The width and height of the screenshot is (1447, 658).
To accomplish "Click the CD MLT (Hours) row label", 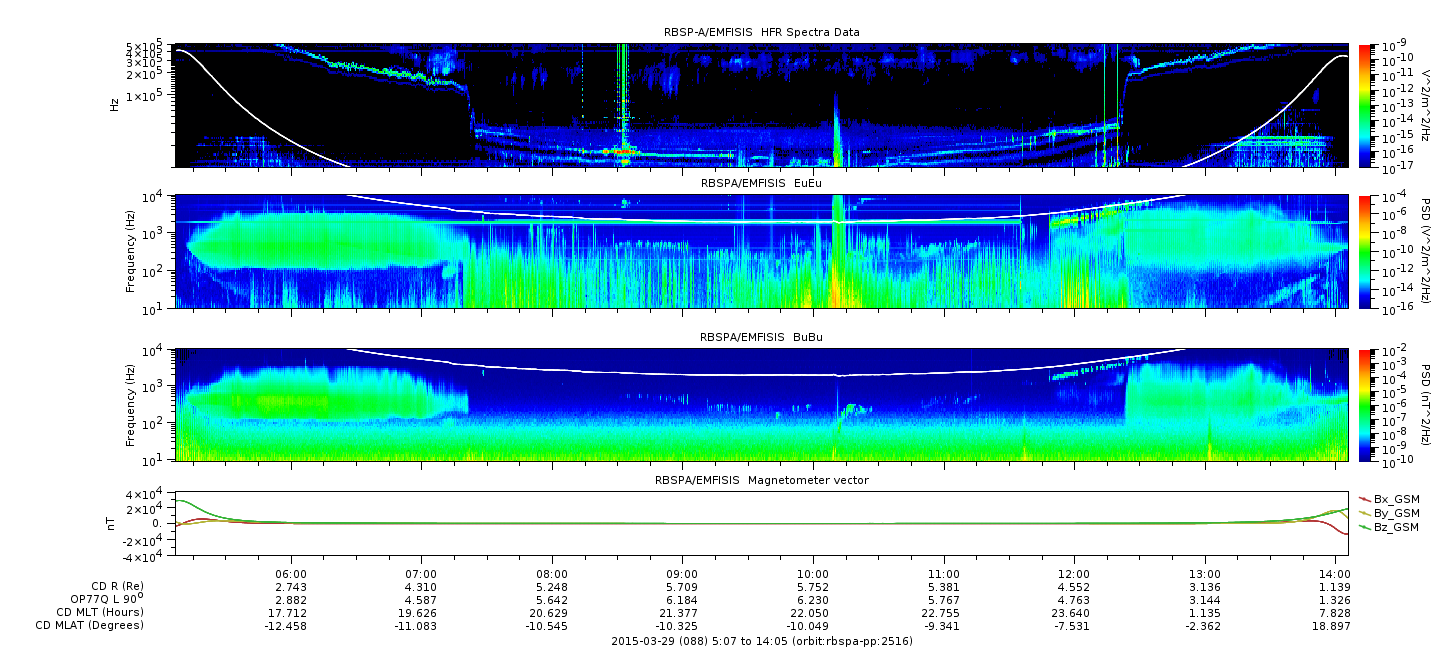I will tap(100, 612).
